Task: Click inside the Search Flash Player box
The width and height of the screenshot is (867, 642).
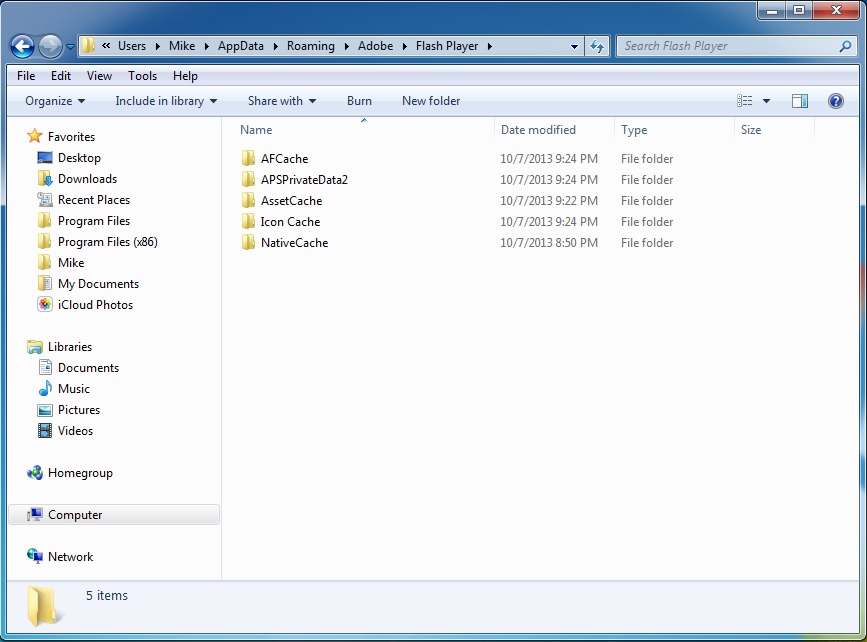Action: pyautogui.click(x=720, y=46)
